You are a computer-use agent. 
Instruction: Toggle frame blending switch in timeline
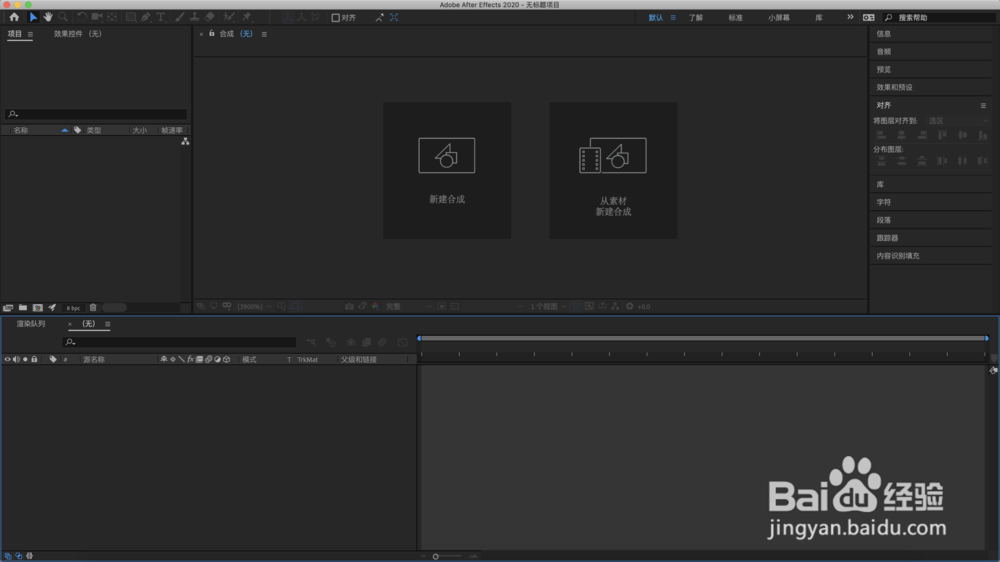(x=367, y=343)
